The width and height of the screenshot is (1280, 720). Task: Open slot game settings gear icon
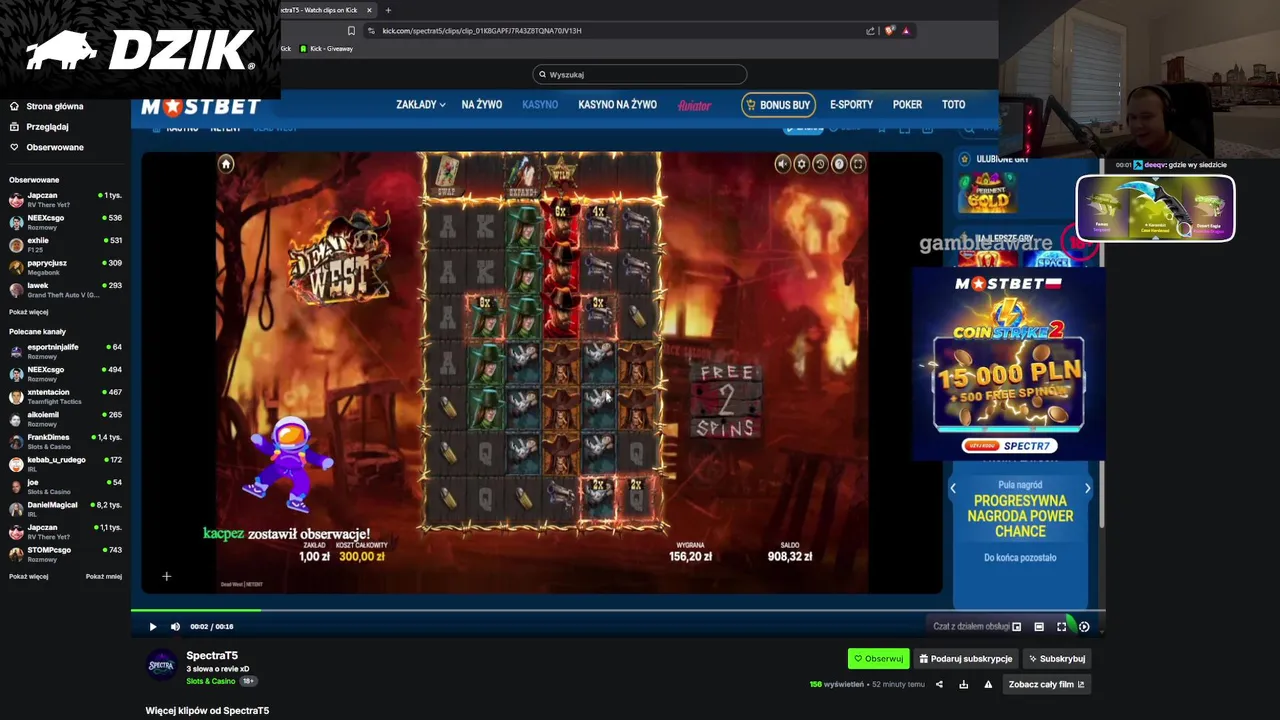pyautogui.click(x=801, y=164)
